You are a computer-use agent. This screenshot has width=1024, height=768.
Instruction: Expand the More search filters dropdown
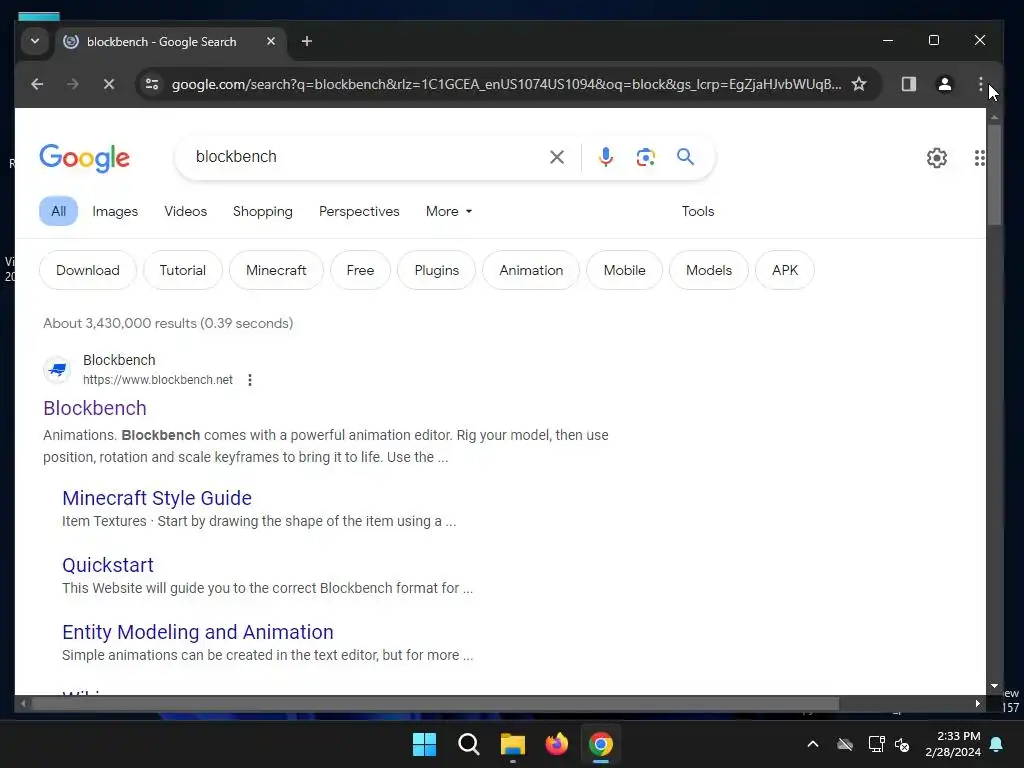[449, 211]
